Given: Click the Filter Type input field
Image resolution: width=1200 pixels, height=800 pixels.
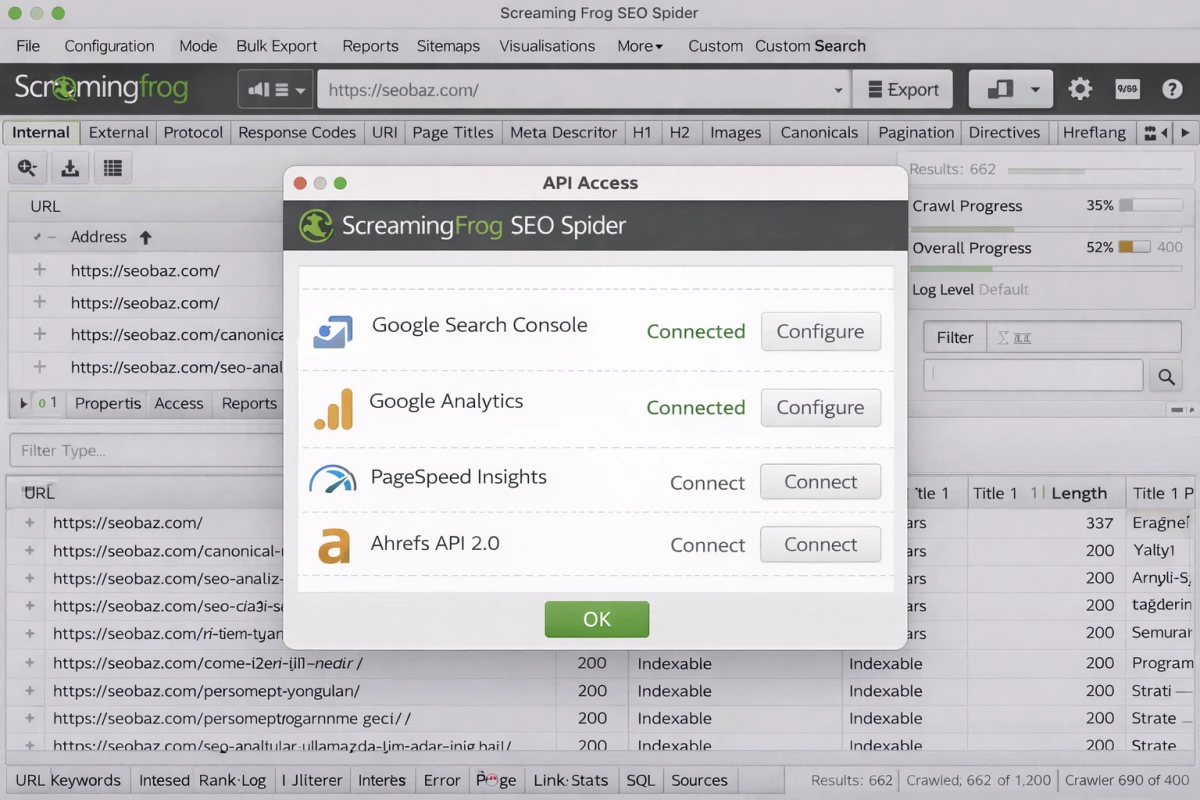Looking at the screenshot, I should [x=146, y=450].
